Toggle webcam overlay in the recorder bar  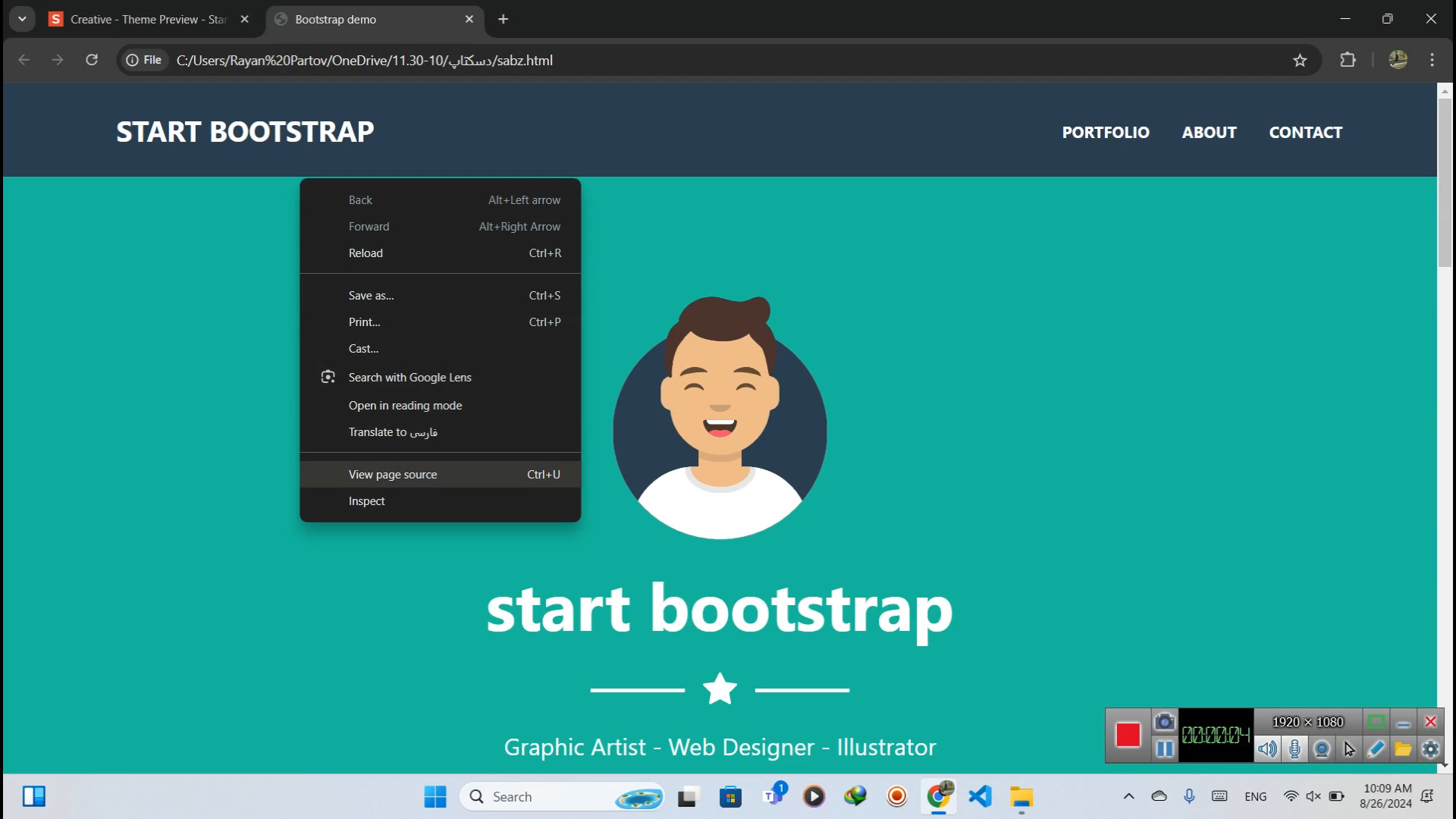pyautogui.click(x=1322, y=749)
